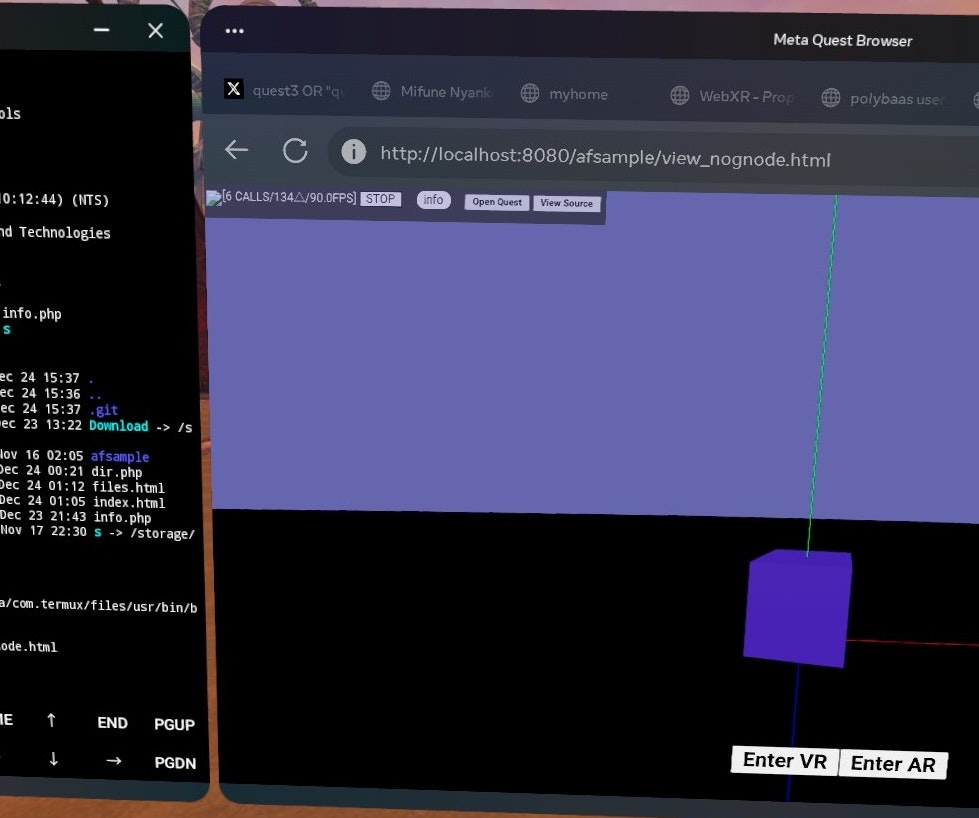The width and height of the screenshot is (979, 818).
Task: Close the Termux terminal window
Action: [x=155, y=31]
